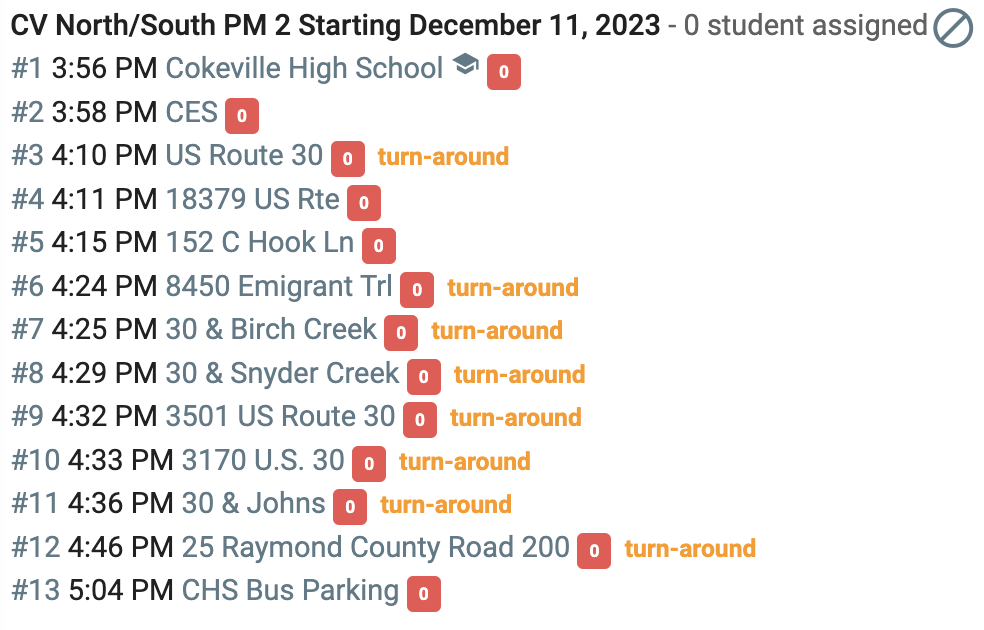Screen dimensions: 984x630
Task: Select the US Route 30 stop #3
Action: pos(244,155)
